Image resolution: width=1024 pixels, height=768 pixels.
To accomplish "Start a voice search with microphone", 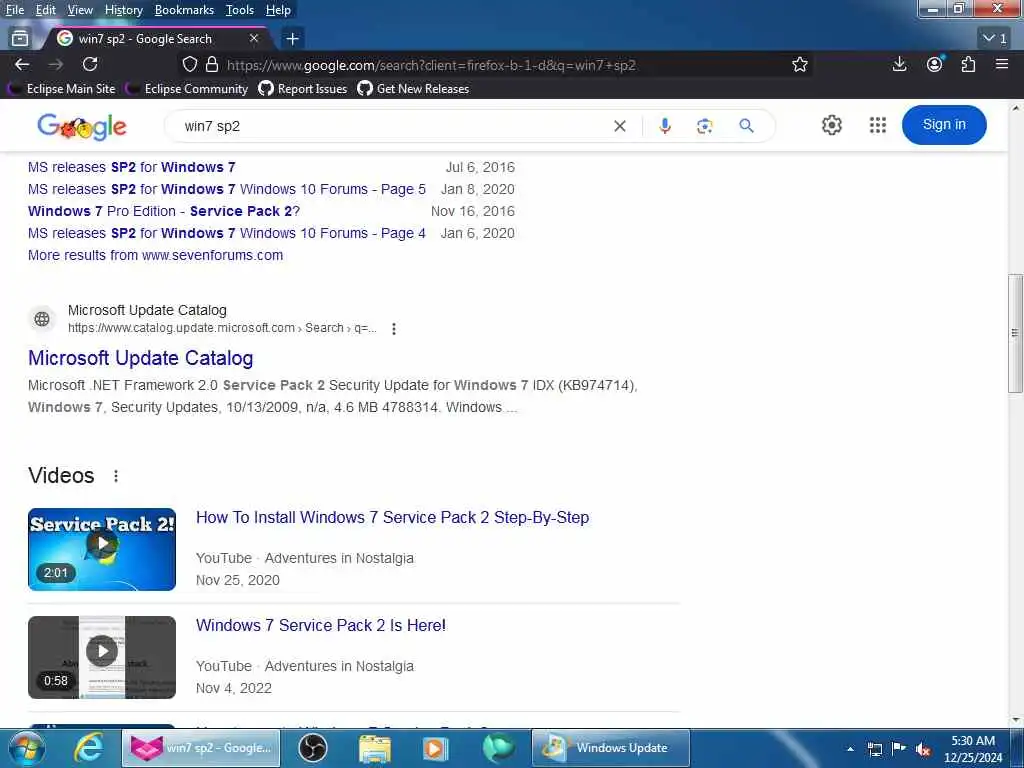I will (x=665, y=126).
